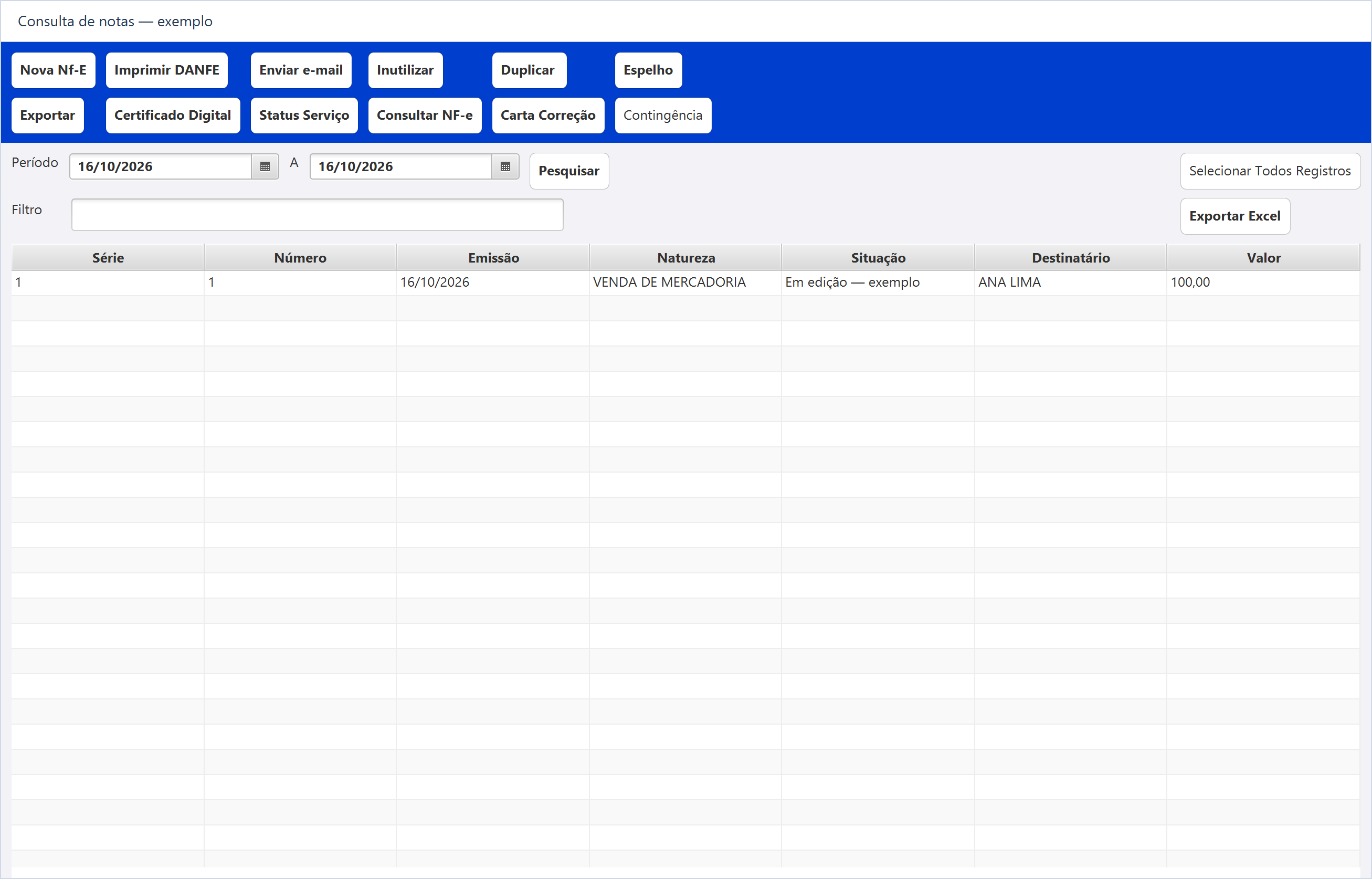
Task: Click the Inutilizar button
Action: pyautogui.click(x=405, y=70)
